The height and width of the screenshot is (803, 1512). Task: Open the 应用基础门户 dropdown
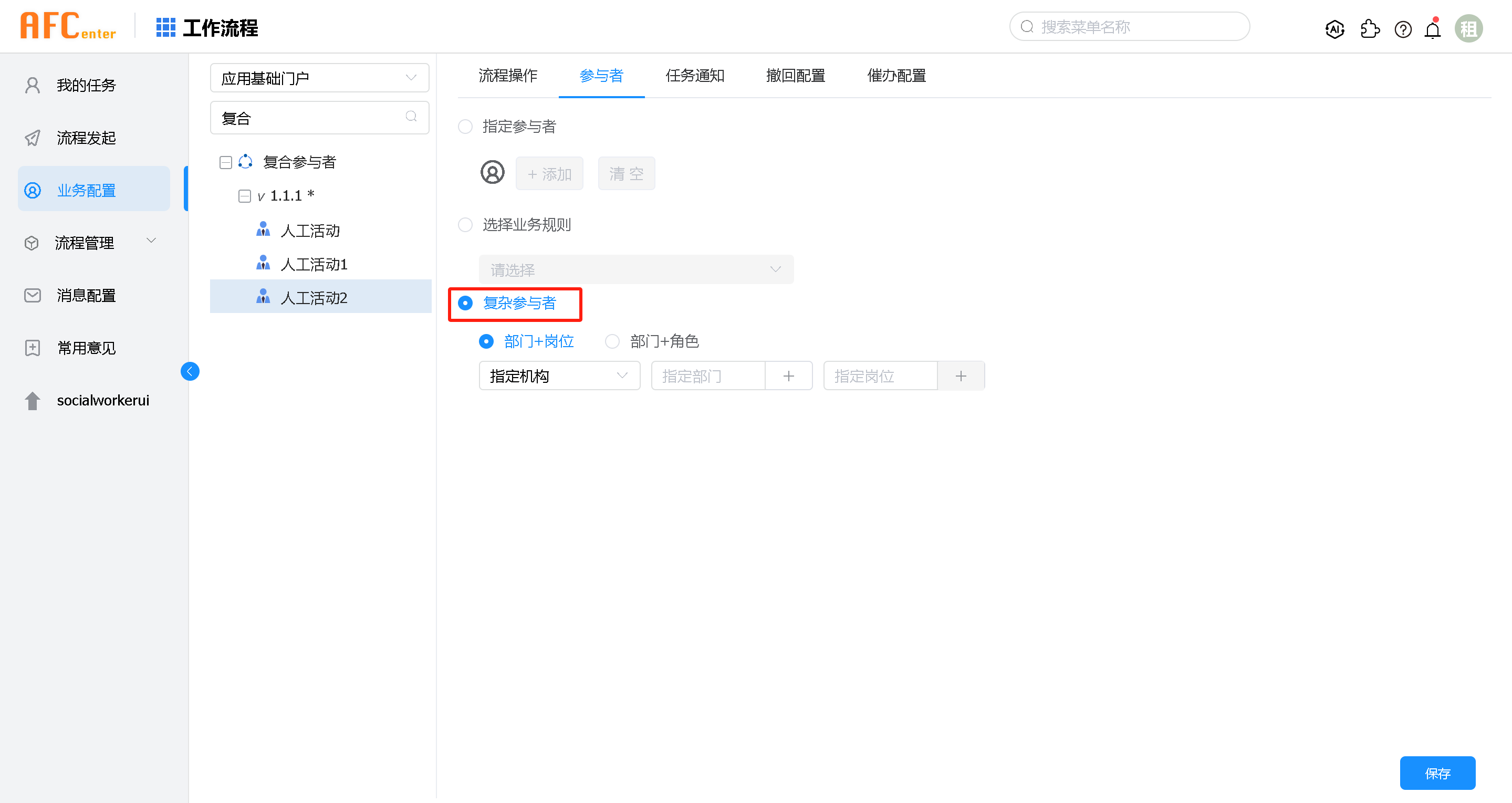[x=319, y=78]
